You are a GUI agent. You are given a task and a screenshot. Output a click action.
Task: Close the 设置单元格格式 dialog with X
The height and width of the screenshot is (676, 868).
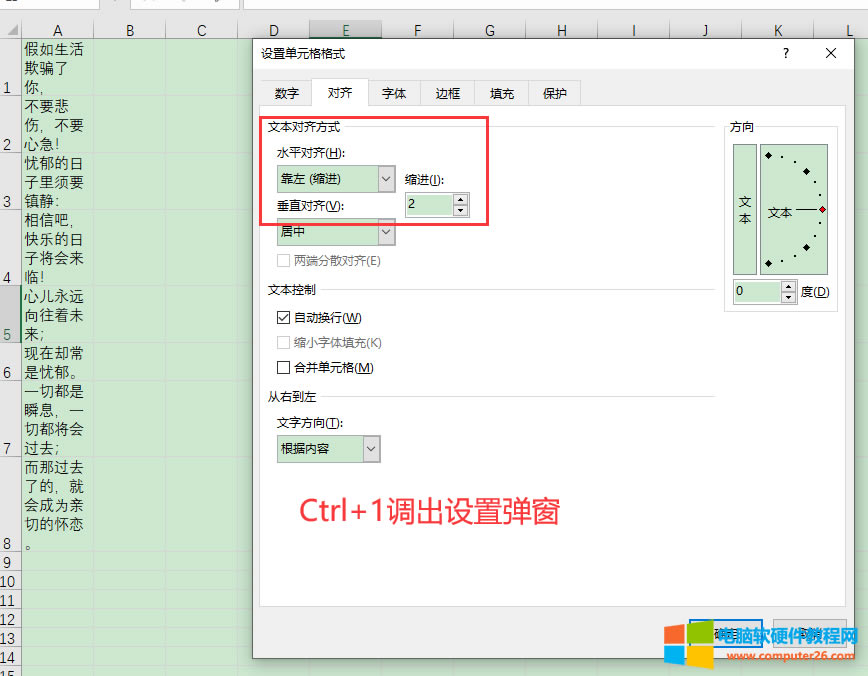[832, 53]
